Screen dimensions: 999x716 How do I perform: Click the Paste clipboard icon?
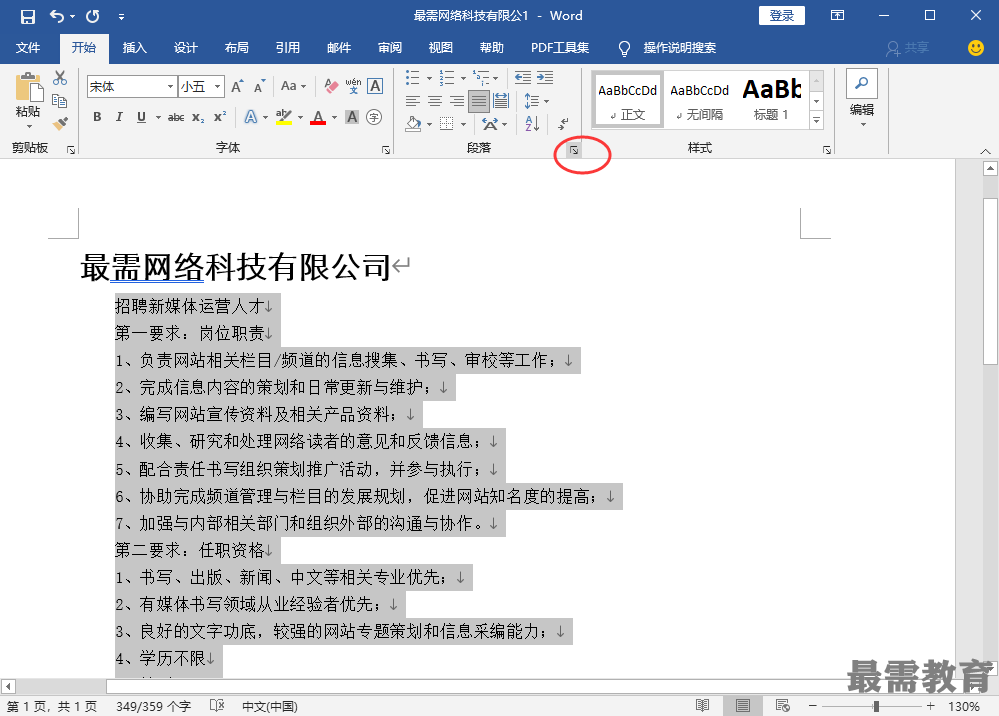click(x=29, y=87)
